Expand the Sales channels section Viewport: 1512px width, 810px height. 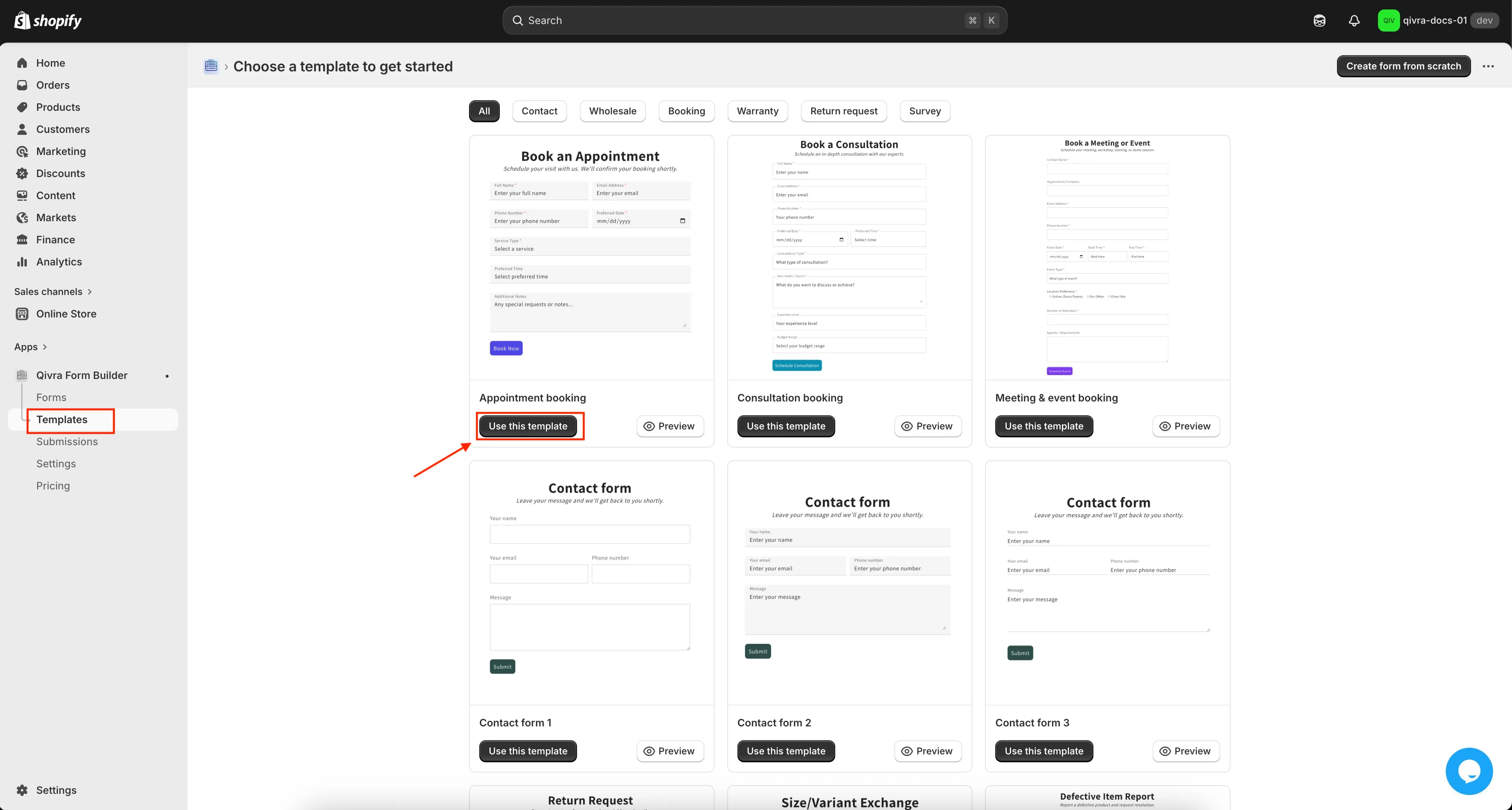point(53,291)
